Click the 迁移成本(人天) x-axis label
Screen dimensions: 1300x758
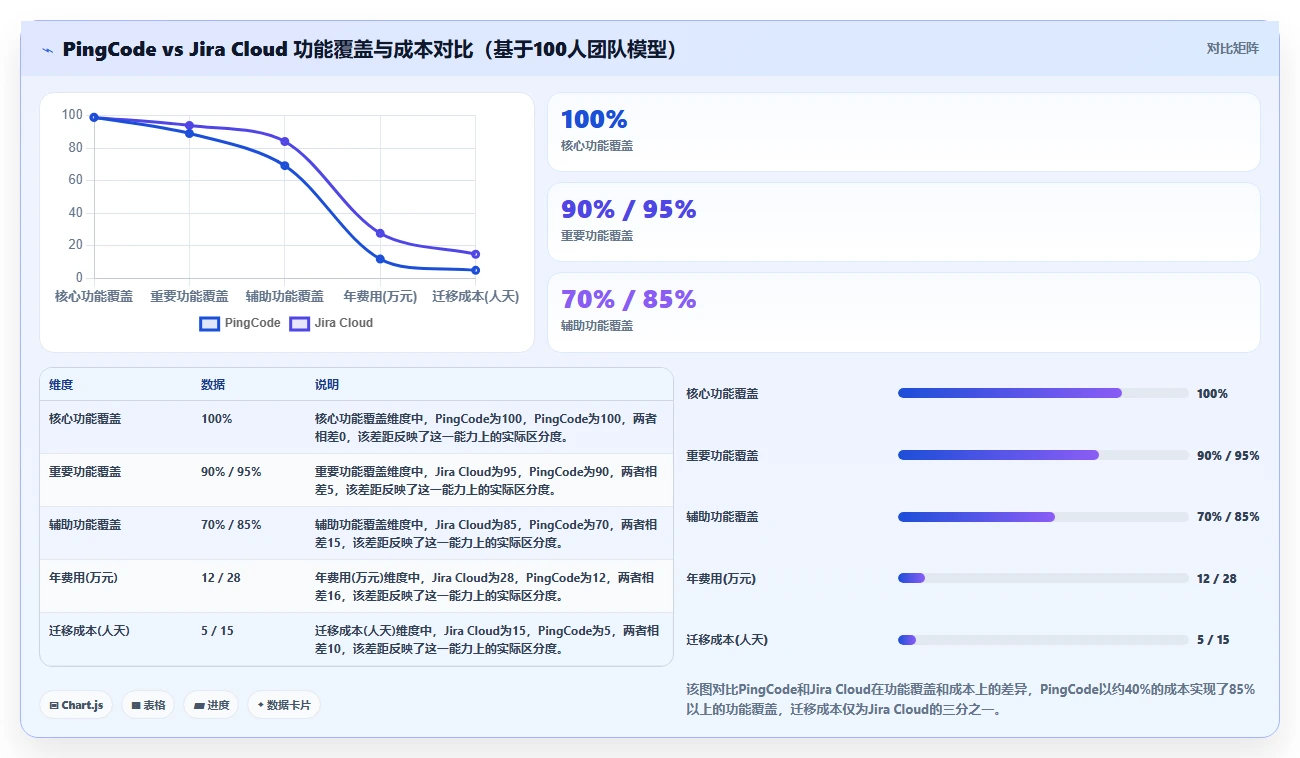[475, 297]
